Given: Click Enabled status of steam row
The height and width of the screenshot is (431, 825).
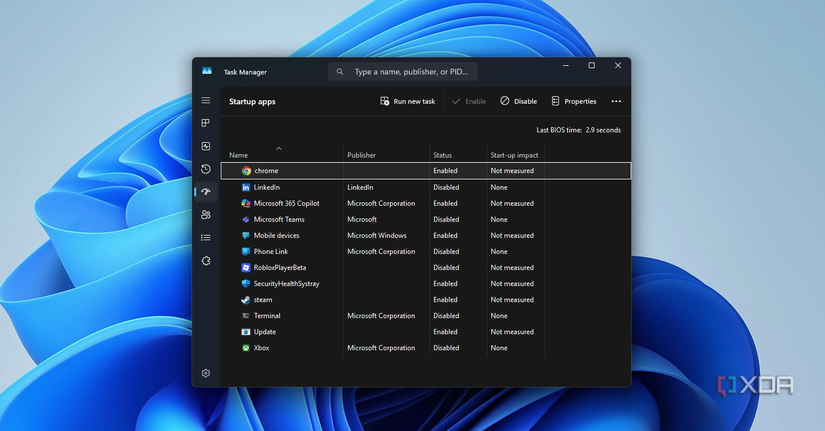Looking at the screenshot, I should (445, 299).
